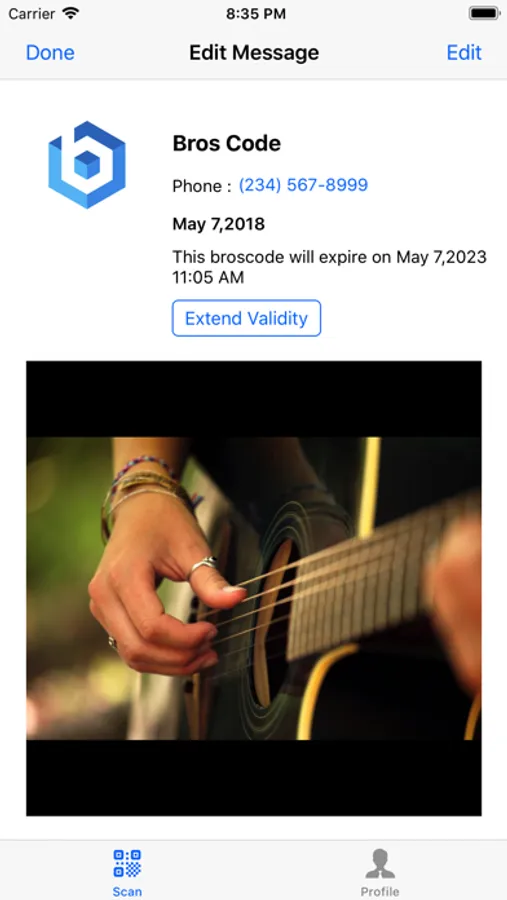Select the Scan tab label

127,891
